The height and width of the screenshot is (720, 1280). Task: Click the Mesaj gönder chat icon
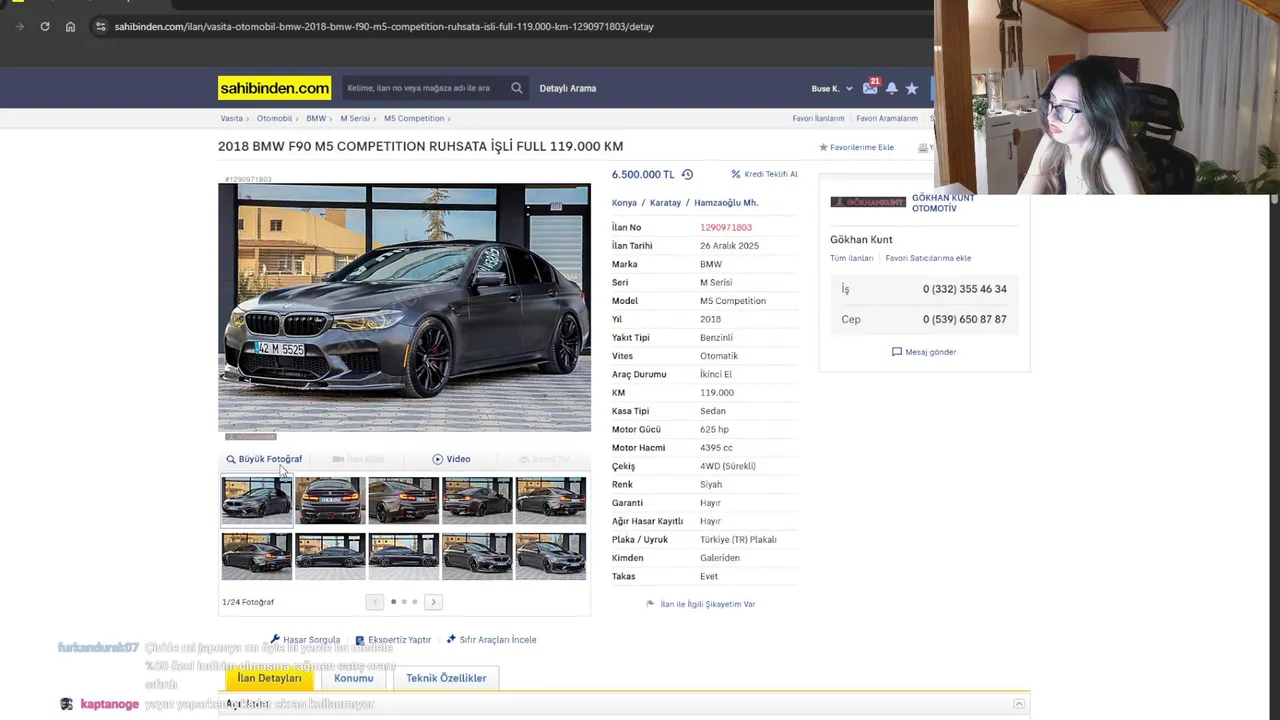pos(897,352)
